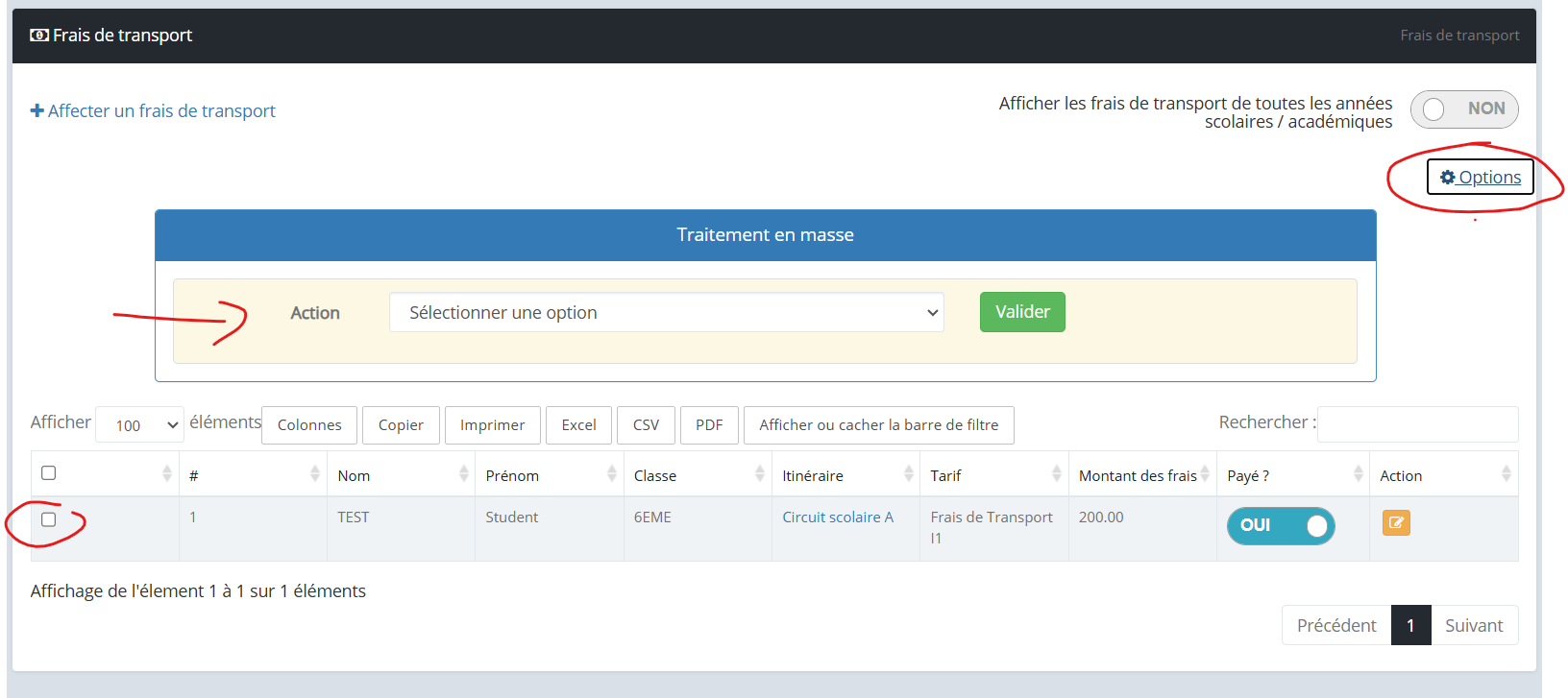Image resolution: width=1568 pixels, height=698 pixels.
Task: Check the checkbox for TEST Student row
Action: (49, 519)
